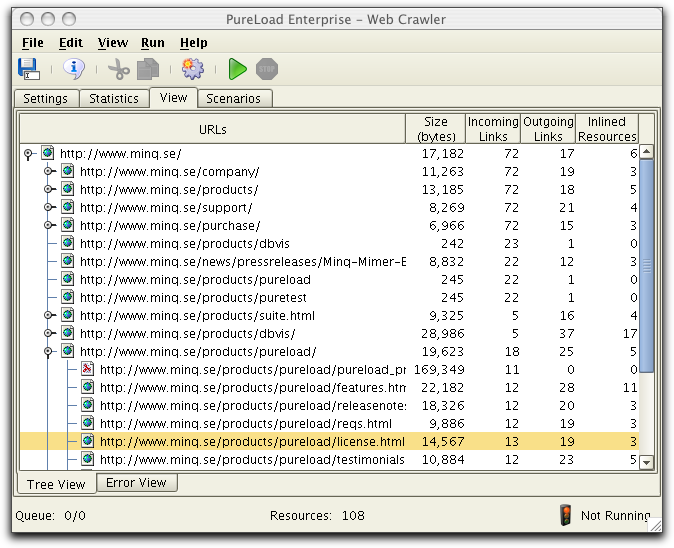
Task: Click the scrollbar up arrow
Action: coord(646,152)
